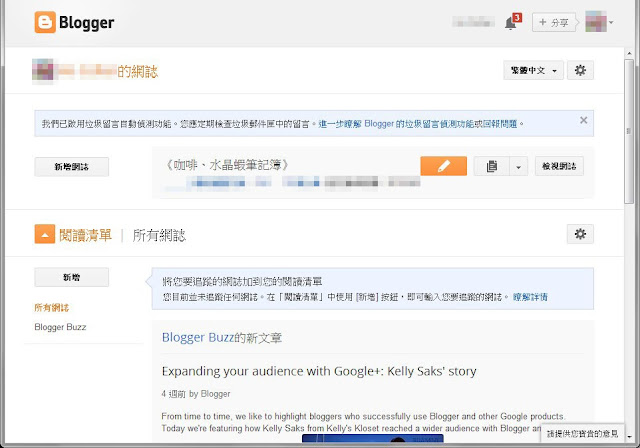Screen dimensions: 640x448
Task: Dismiss the spam notice with the X
Action: [583, 120]
